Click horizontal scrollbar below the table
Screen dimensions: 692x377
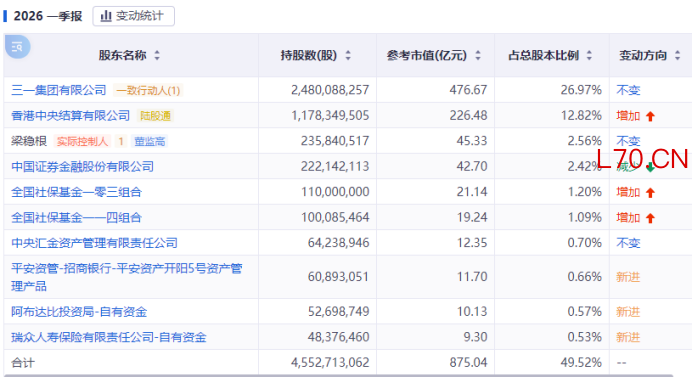339,375
